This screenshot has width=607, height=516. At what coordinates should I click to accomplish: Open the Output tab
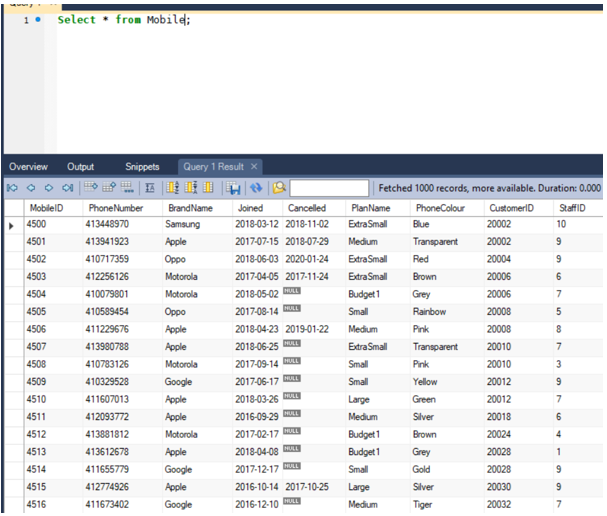point(81,167)
